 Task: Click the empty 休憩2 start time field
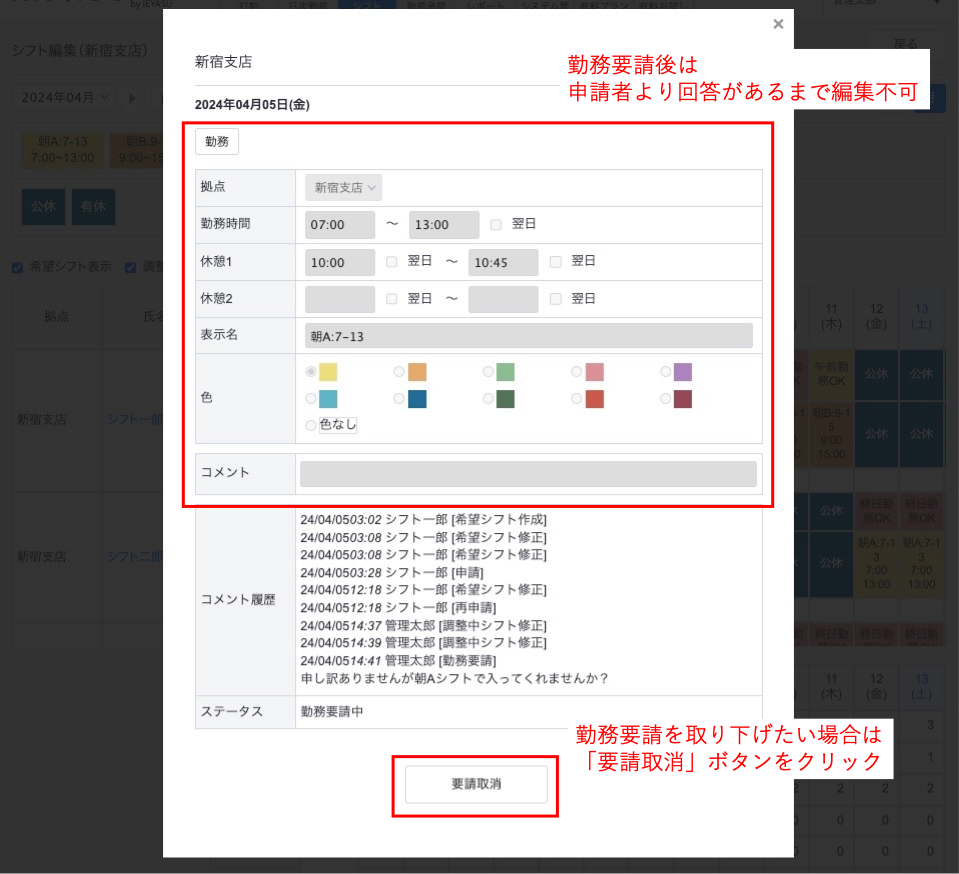[340, 299]
